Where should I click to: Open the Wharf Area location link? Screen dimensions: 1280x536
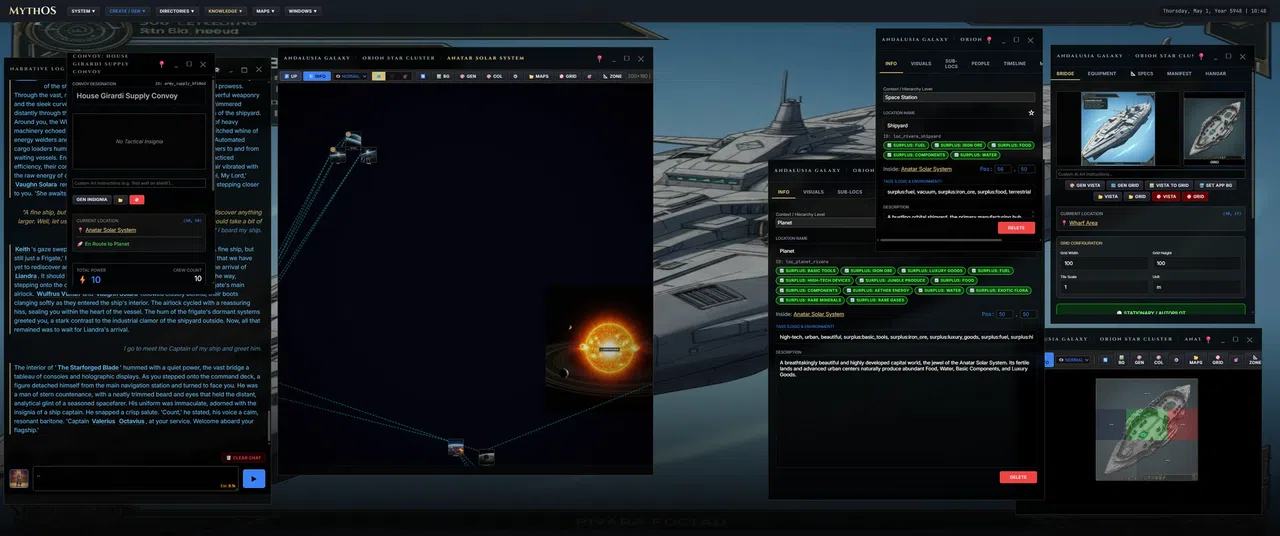[1083, 223]
